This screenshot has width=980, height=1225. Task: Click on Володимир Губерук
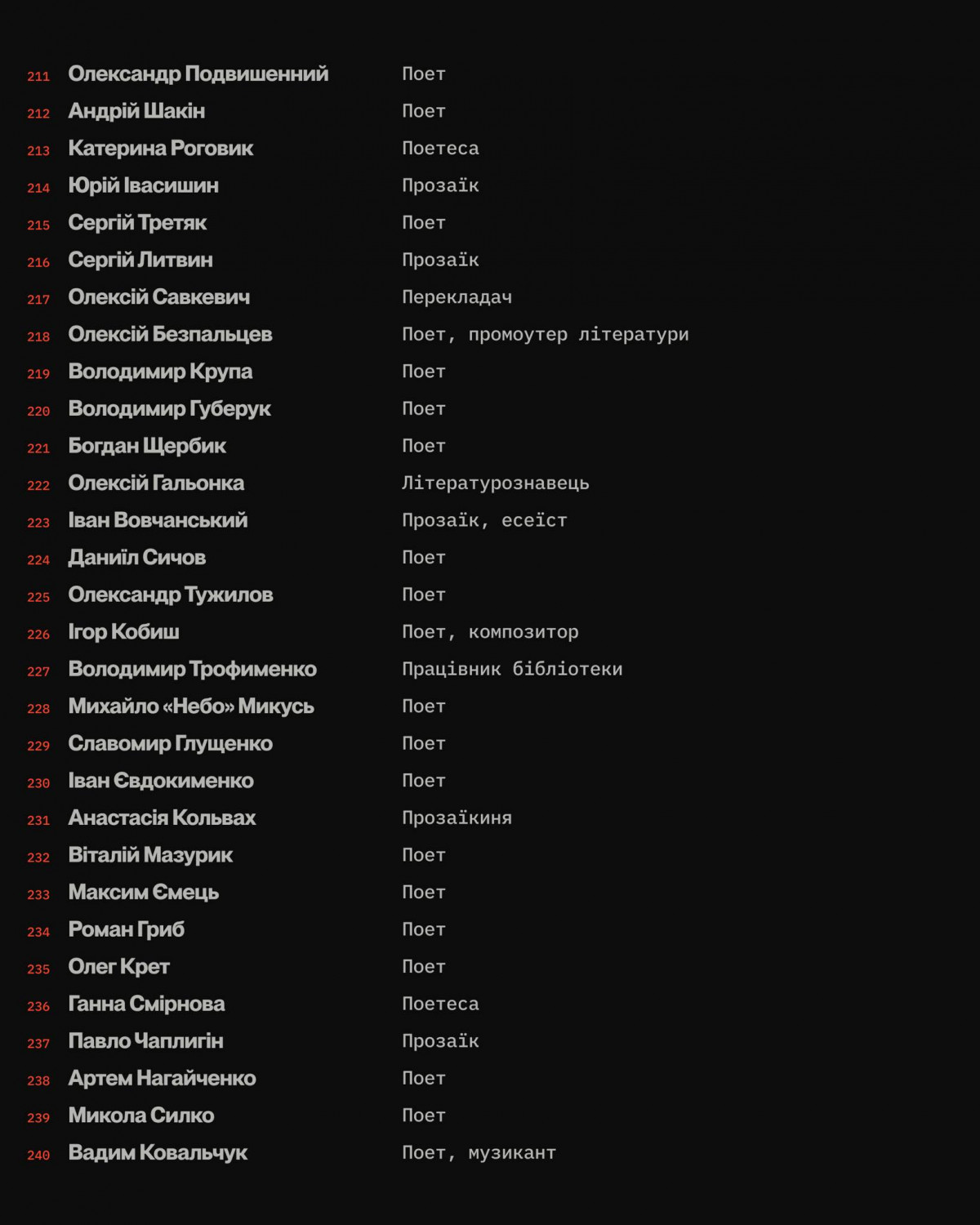169,409
